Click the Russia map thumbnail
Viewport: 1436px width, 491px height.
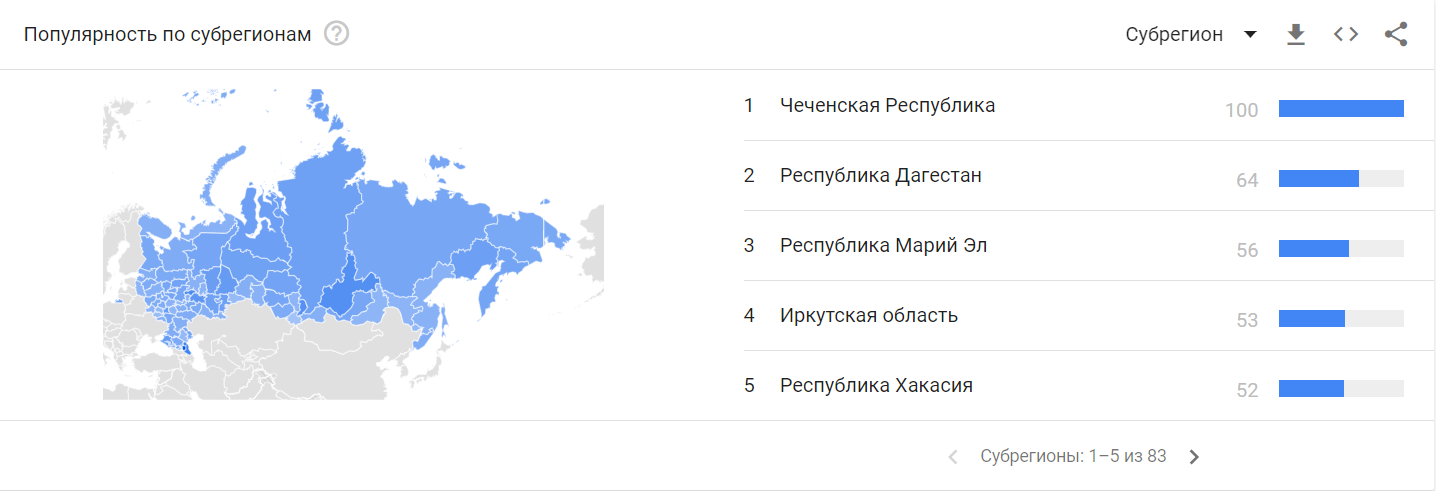(x=353, y=245)
